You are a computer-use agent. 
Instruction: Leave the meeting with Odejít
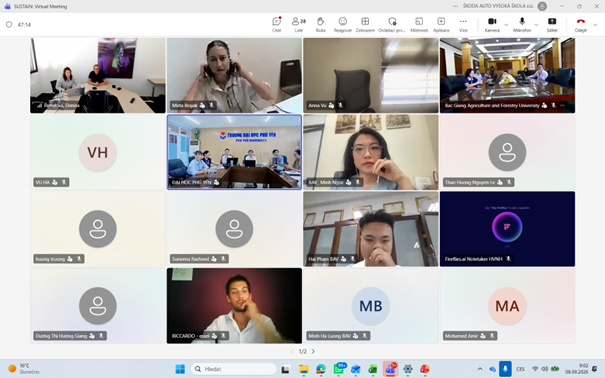click(x=580, y=24)
